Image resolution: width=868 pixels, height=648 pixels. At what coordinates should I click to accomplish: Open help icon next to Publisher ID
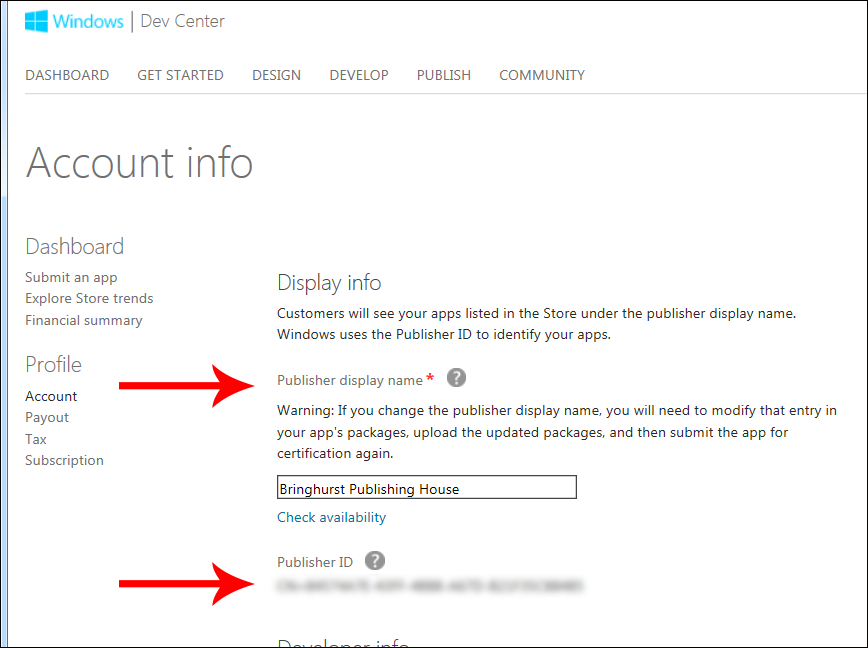click(x=375, y=561)
